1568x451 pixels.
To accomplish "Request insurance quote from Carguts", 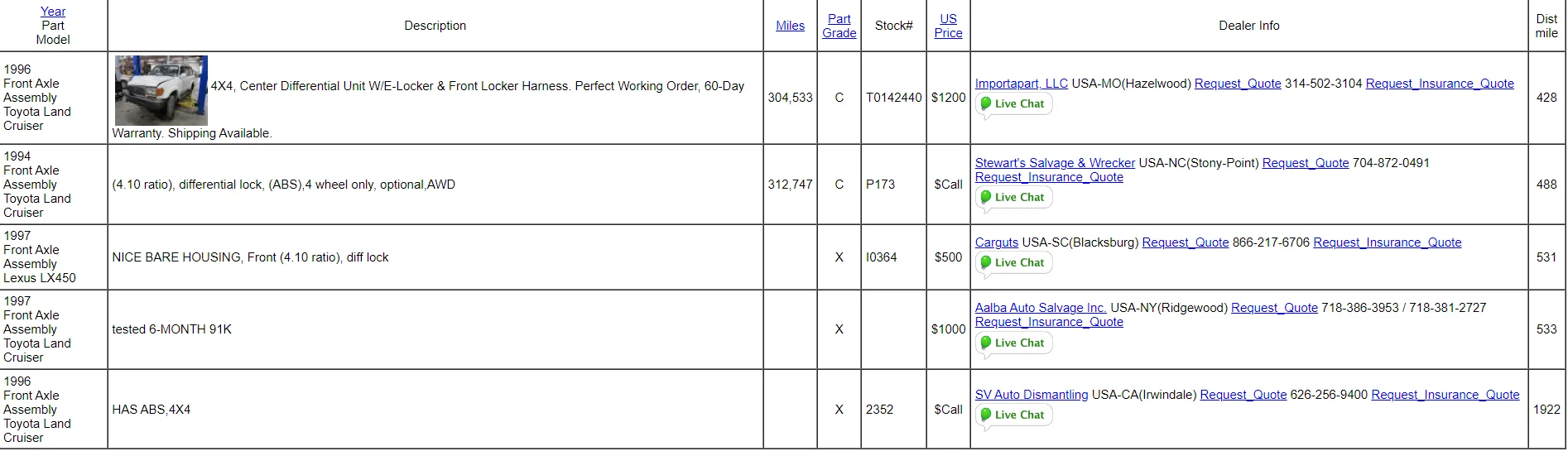I will pos(1387,242).
